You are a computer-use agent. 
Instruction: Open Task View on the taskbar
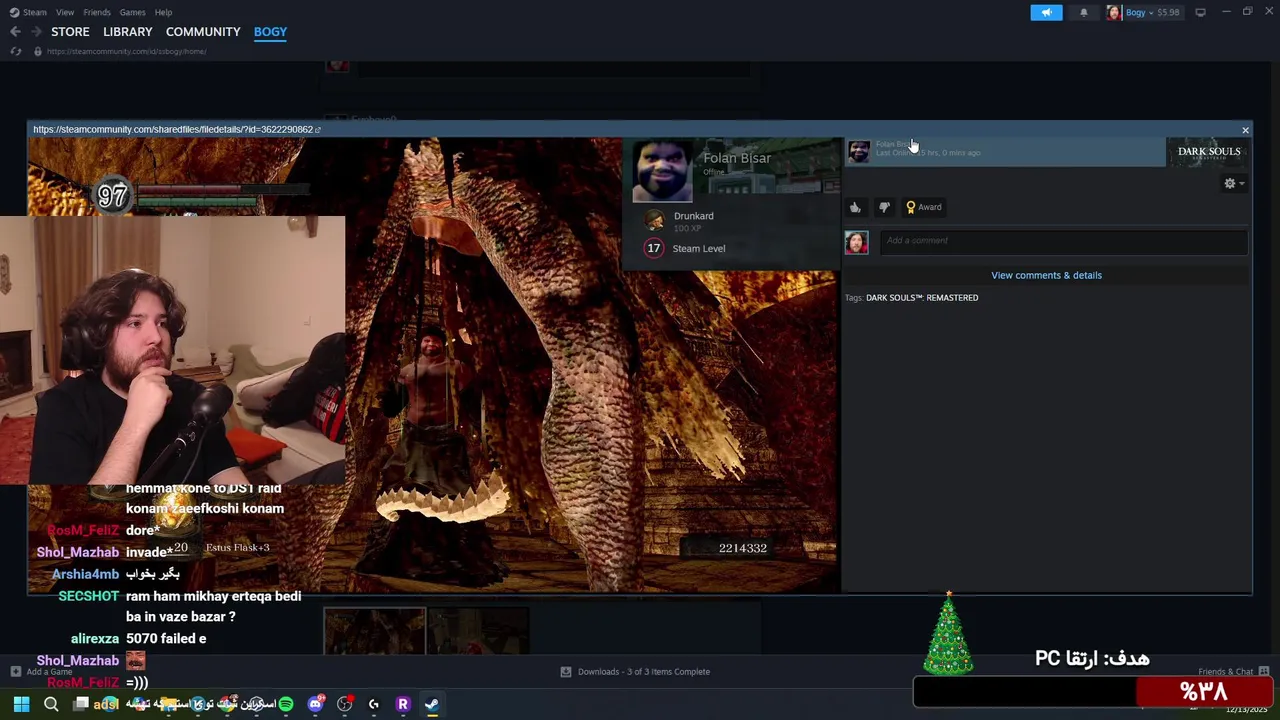(81, 704)
